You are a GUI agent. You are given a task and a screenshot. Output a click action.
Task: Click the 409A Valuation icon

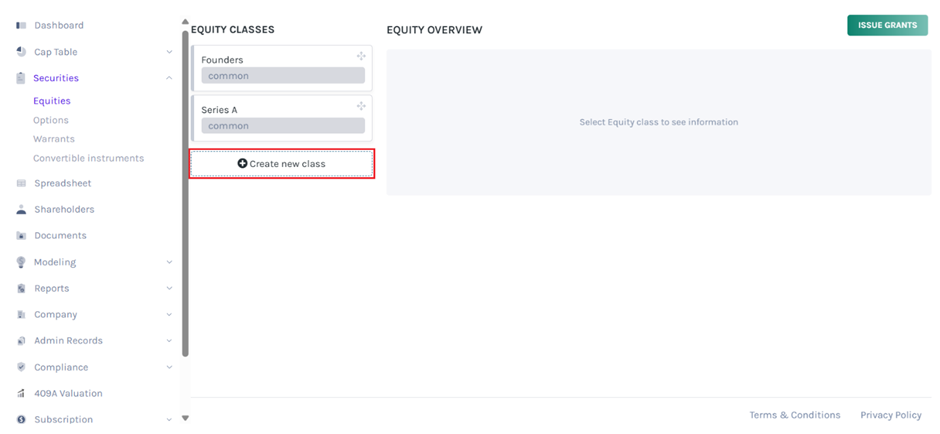tap(21, 394)
